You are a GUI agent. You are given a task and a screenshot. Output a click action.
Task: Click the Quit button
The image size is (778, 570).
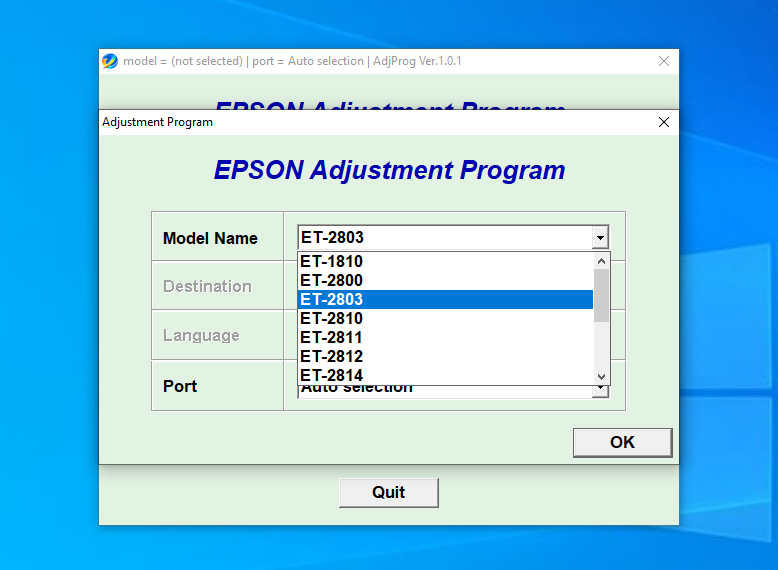(389, 492)
